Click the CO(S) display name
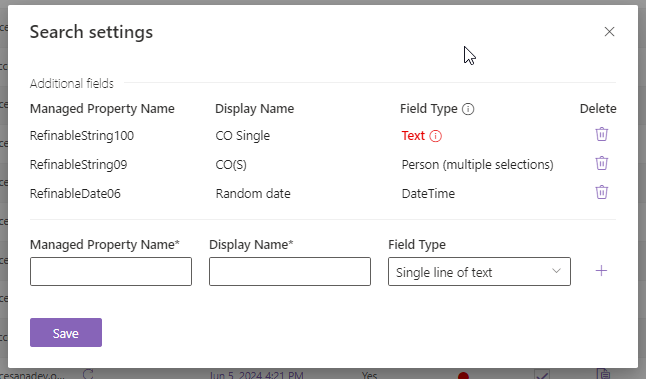 click(x=231, y=164)
